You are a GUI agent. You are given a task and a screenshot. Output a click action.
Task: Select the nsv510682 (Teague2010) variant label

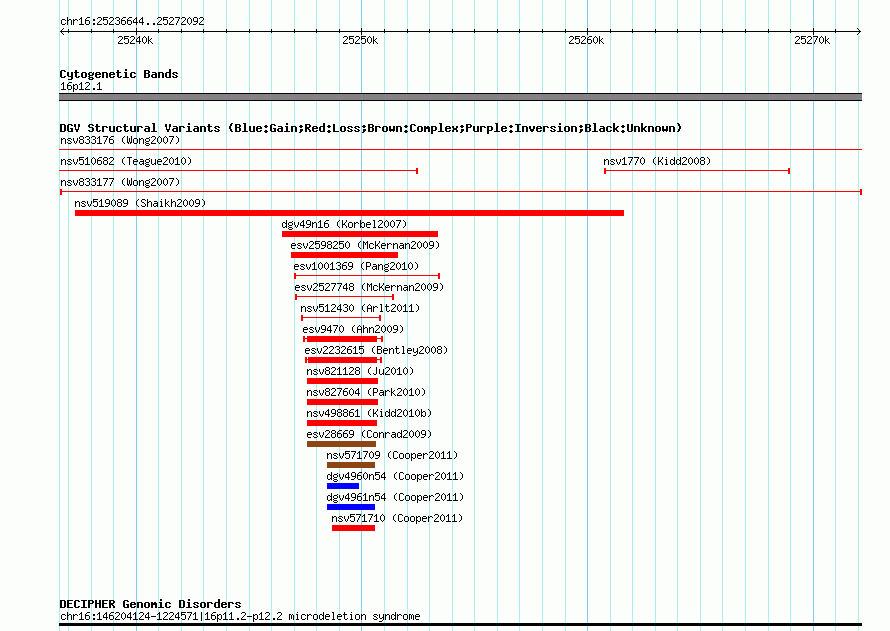pos(126,161)
